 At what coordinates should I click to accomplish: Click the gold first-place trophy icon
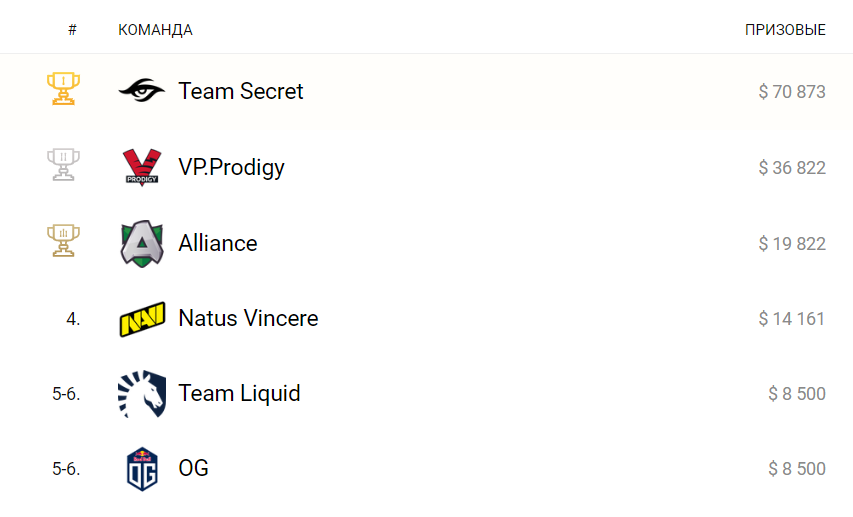64,90
